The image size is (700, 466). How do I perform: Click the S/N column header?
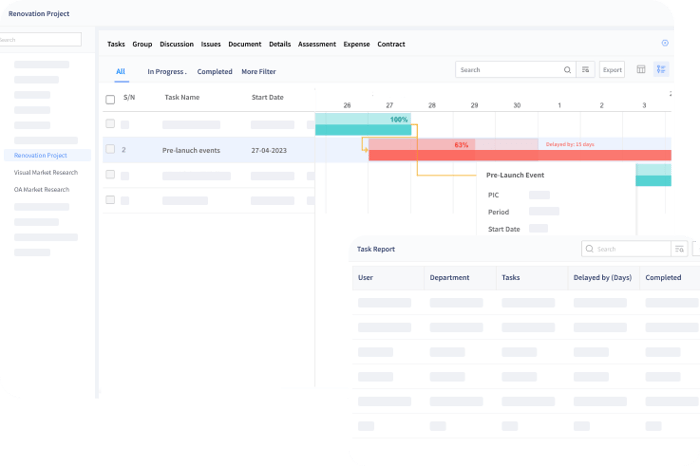[x=129, y=97]
